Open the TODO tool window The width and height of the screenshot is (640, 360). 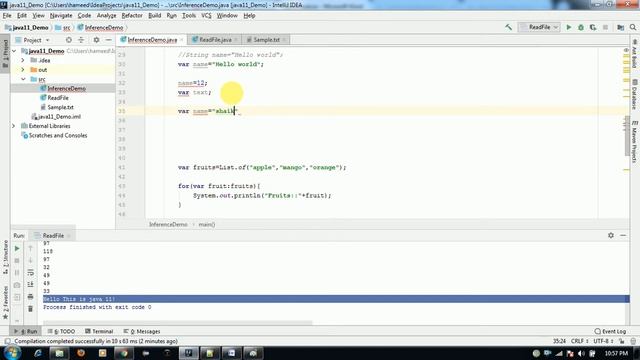(x=61, y=331)
